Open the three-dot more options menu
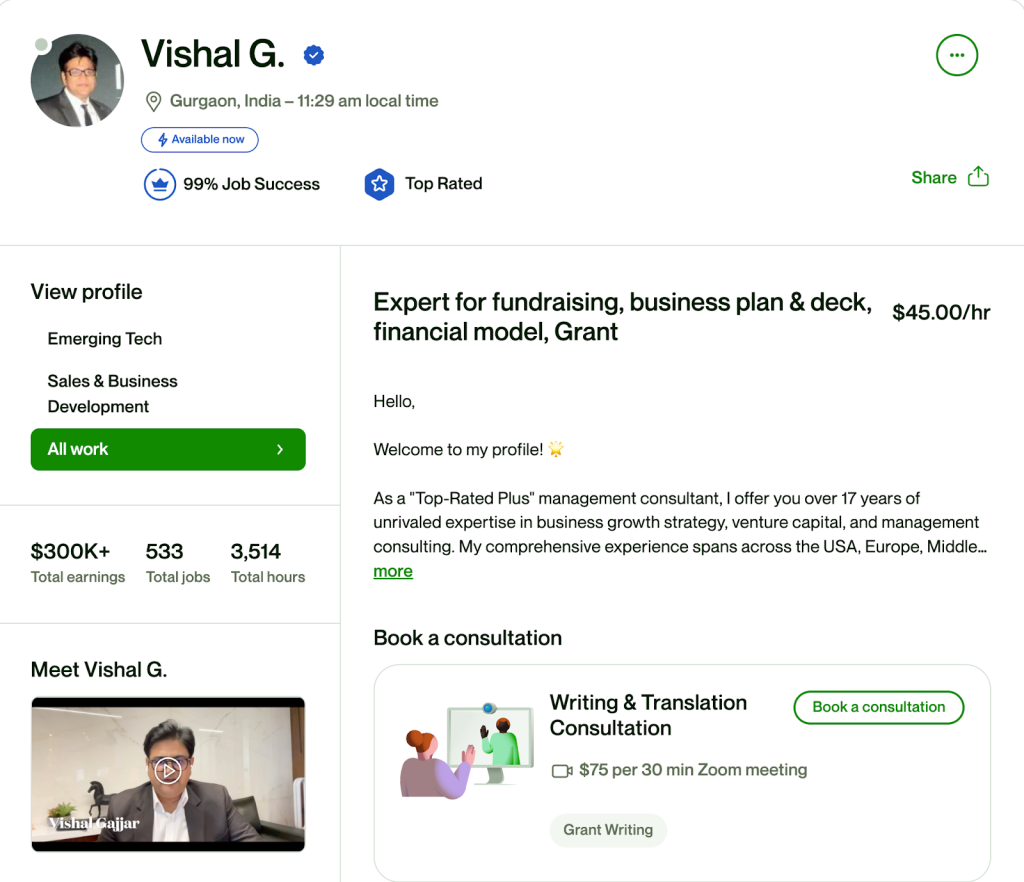The image size is (1024, 882). pos(956,55)
